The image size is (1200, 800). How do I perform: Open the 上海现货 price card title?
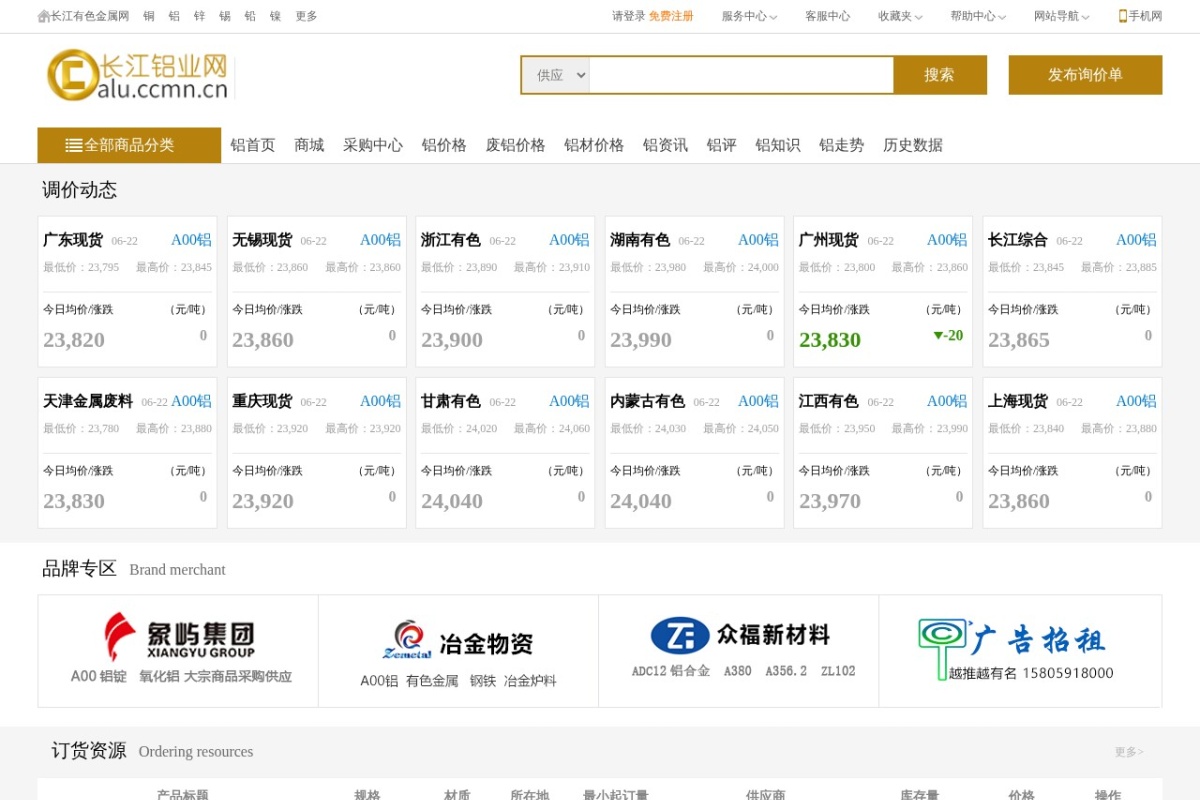click(x=1018, y=401)
